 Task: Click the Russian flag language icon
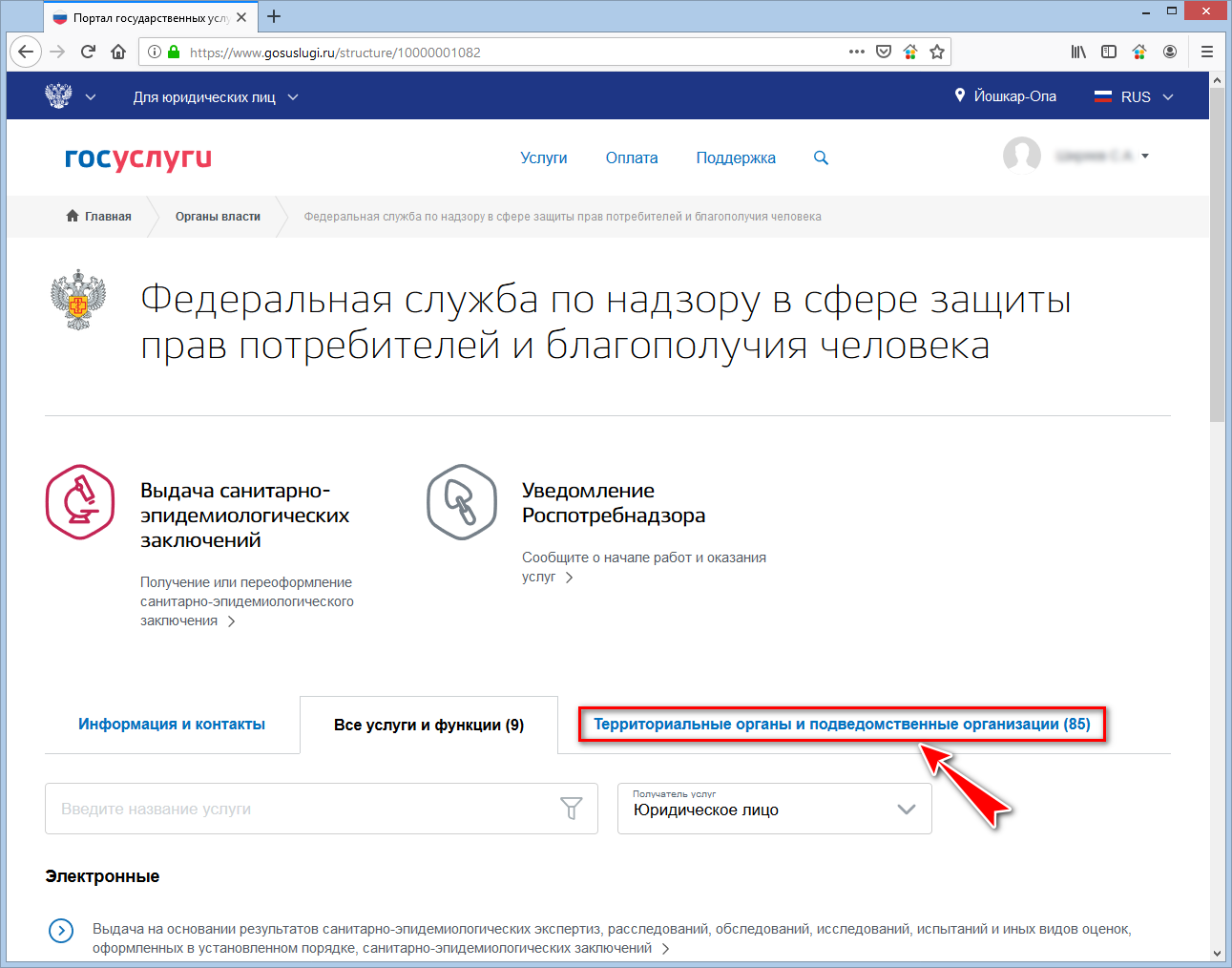1103,96
